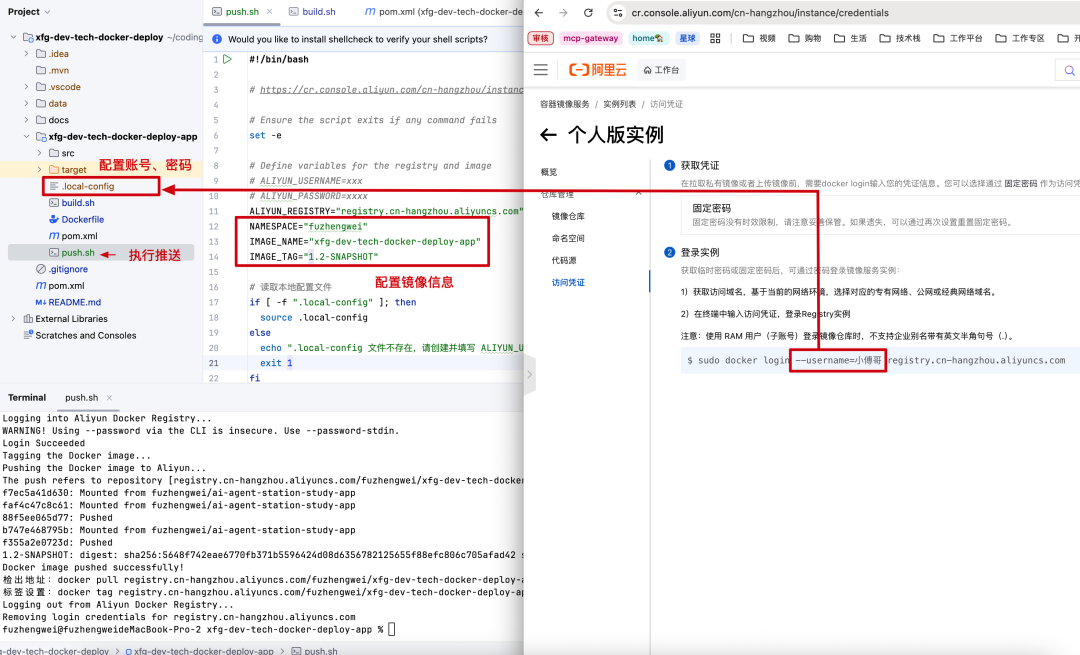This screenshot has height=655, width=1080.
Task: Open the Project view dropdown
Action: [29, 12]
